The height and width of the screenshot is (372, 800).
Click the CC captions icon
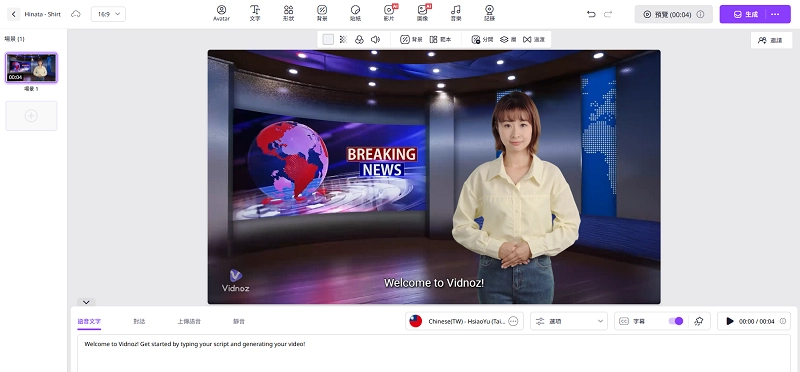pos(623,321)
